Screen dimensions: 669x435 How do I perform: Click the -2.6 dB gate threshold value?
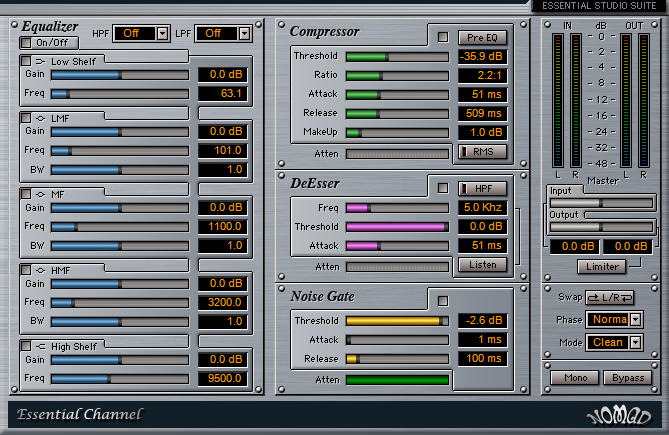[483, 320]
